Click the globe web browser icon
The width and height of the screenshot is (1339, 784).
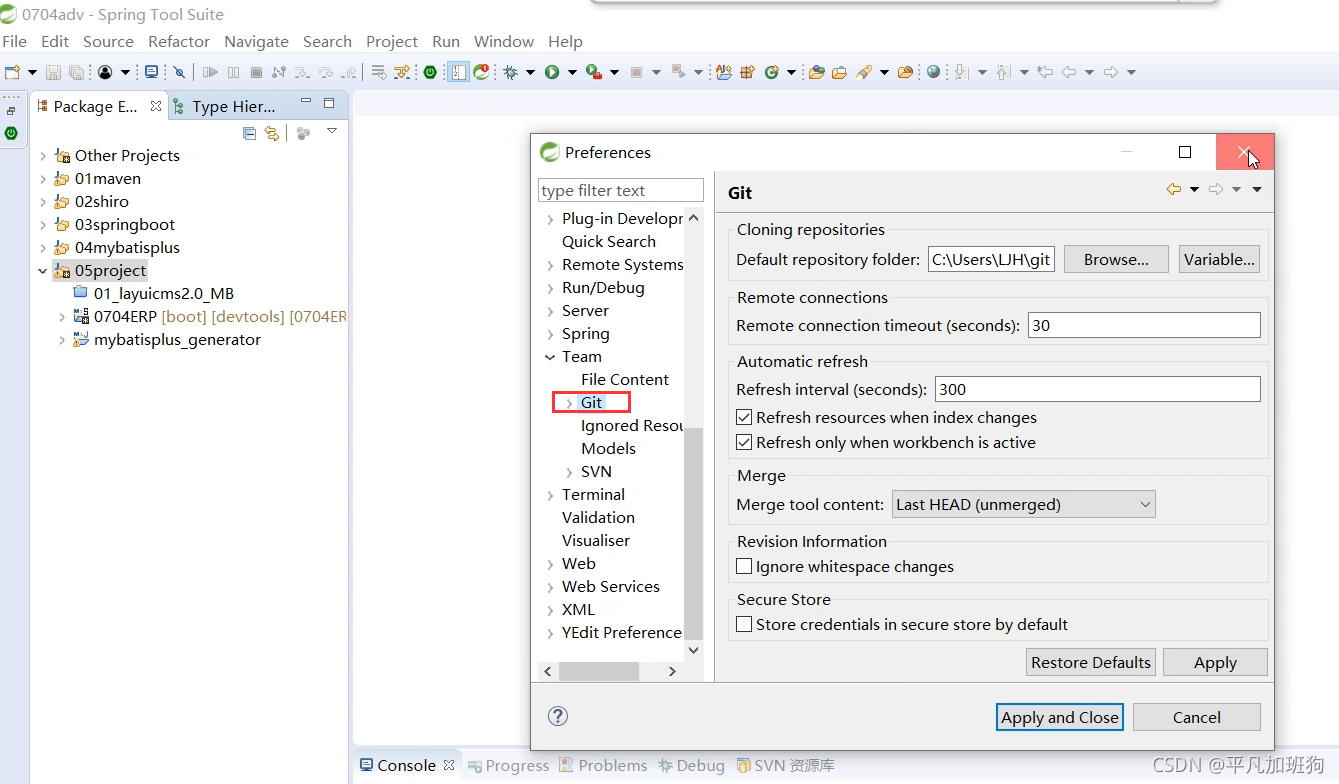pos(933,72)
